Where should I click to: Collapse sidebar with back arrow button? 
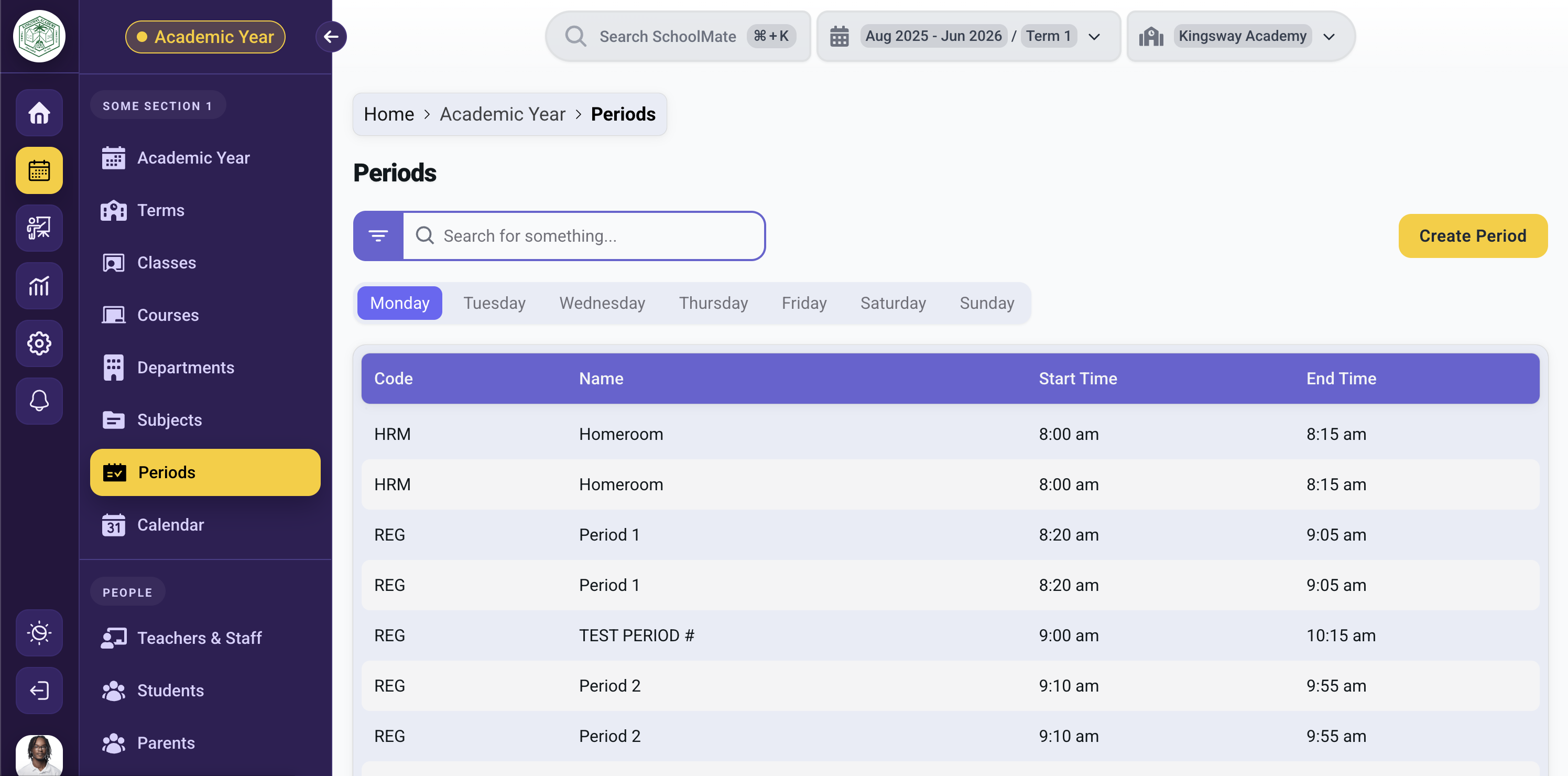331,37
